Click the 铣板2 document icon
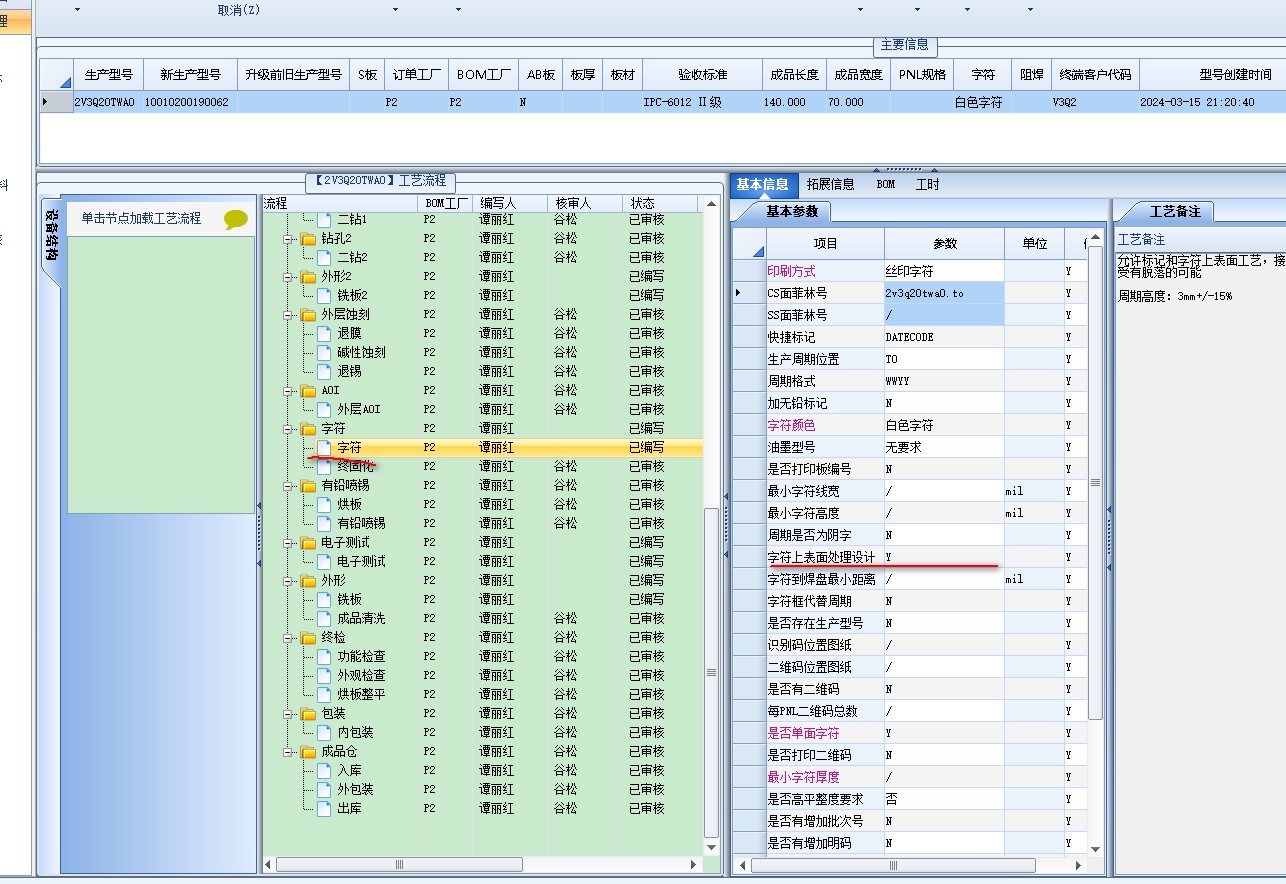Viewport: 1286px width, 884px height. point(324,296)
